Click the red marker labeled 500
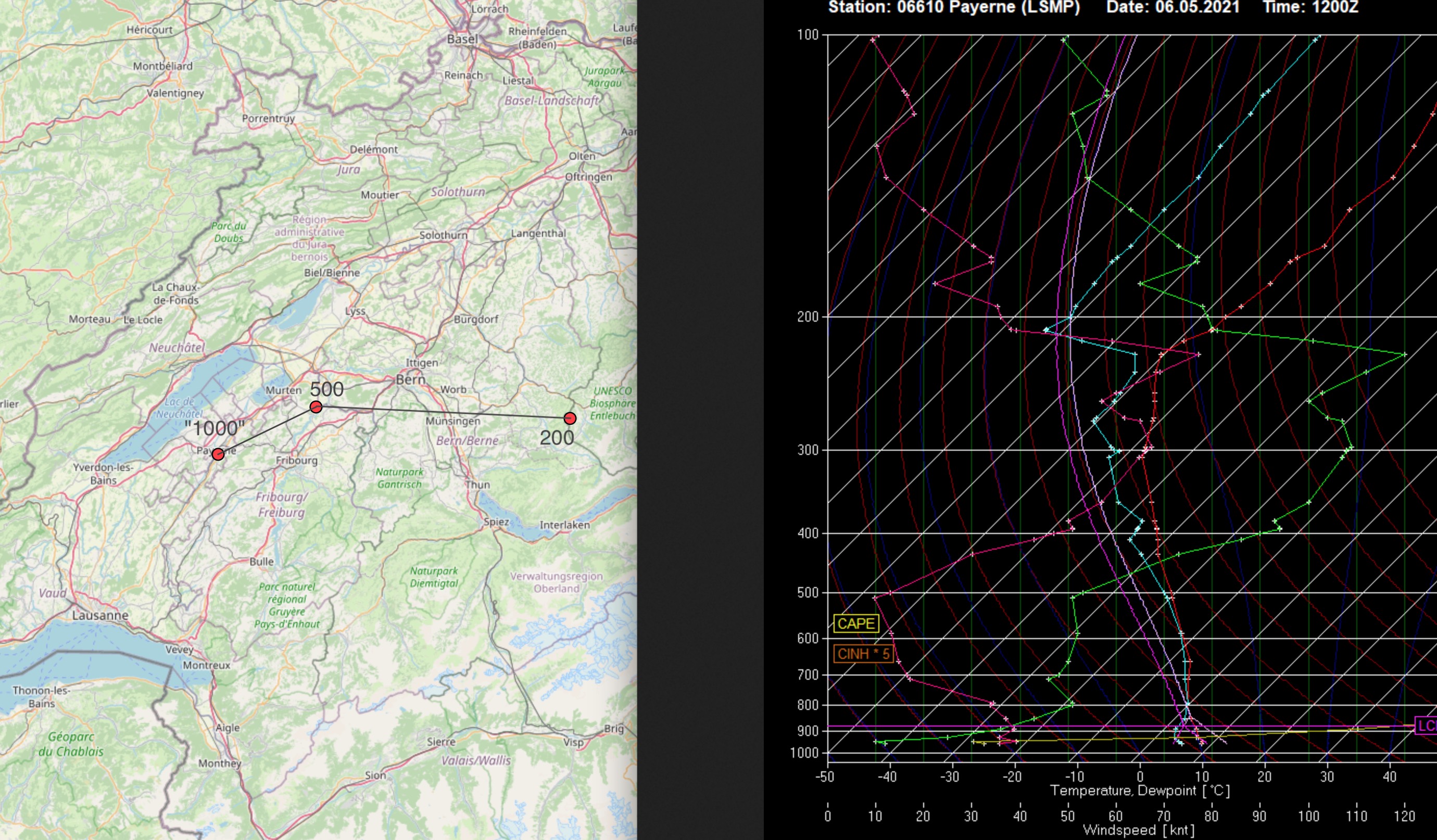 click(316, 407)
